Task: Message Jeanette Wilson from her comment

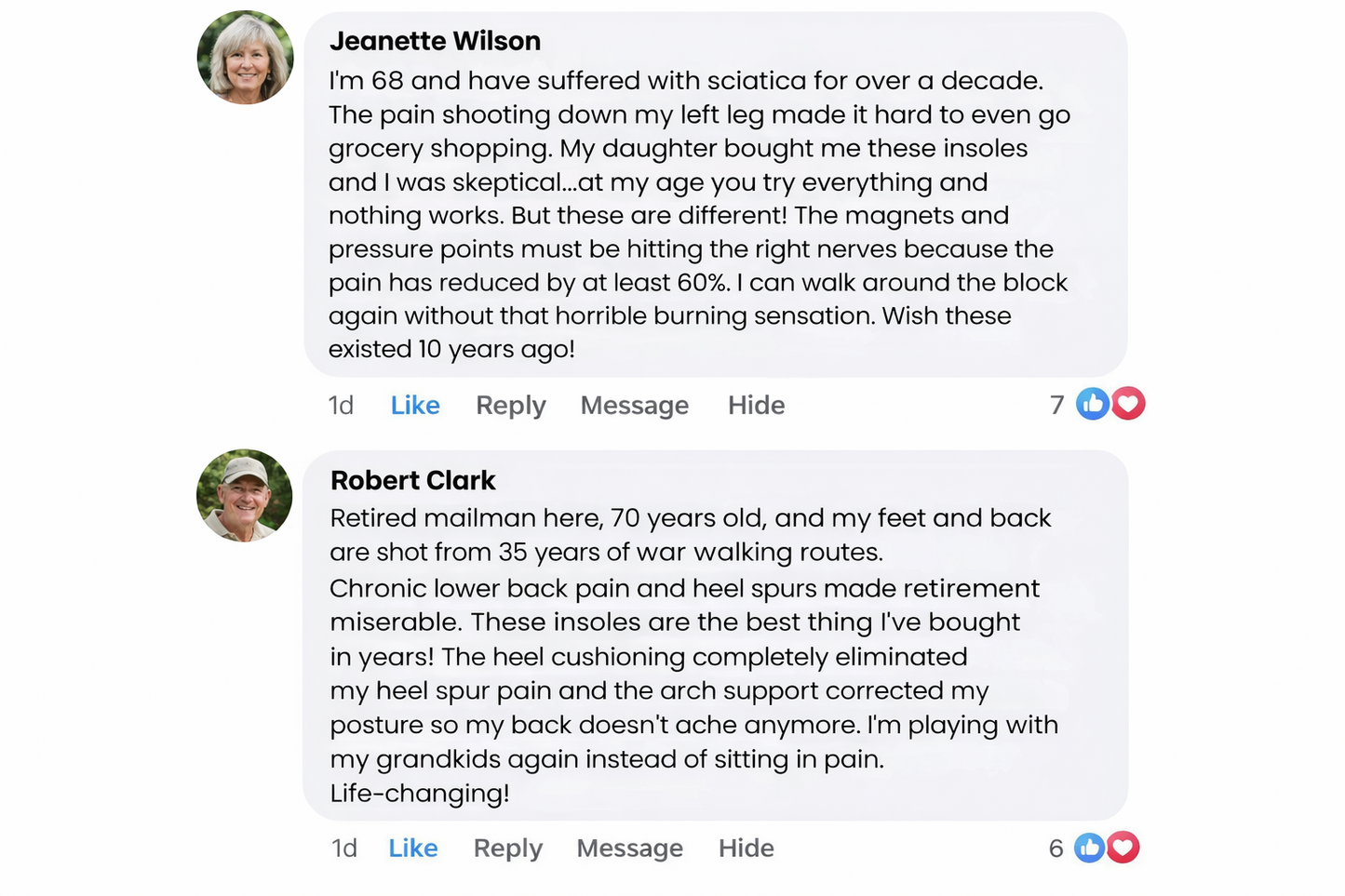Action: [634, 406]
